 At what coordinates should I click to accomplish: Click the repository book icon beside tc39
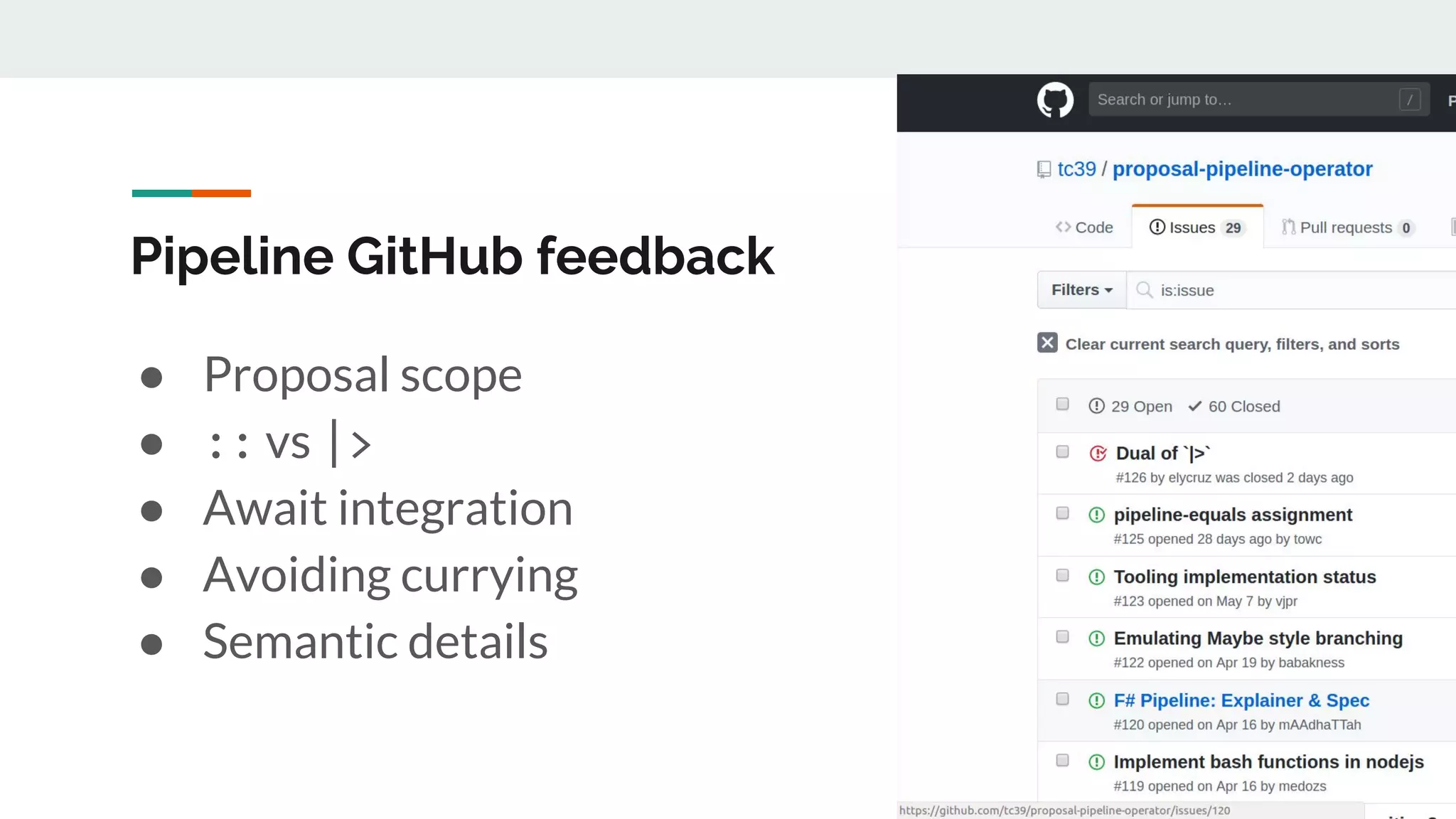(x=1044, y=169)
